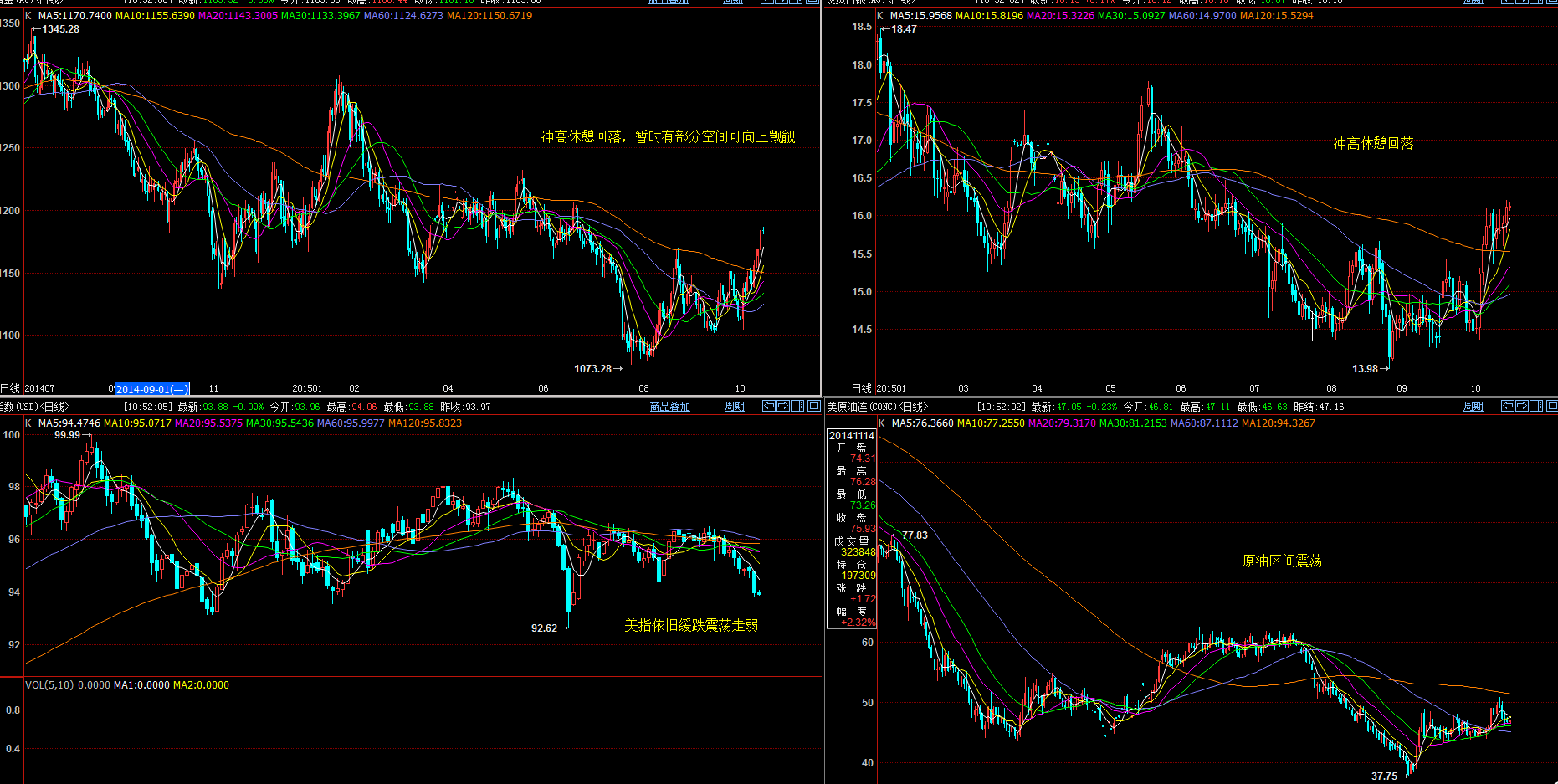Click the highlighted 2014-09-01(一) date label

click(151, 389)
